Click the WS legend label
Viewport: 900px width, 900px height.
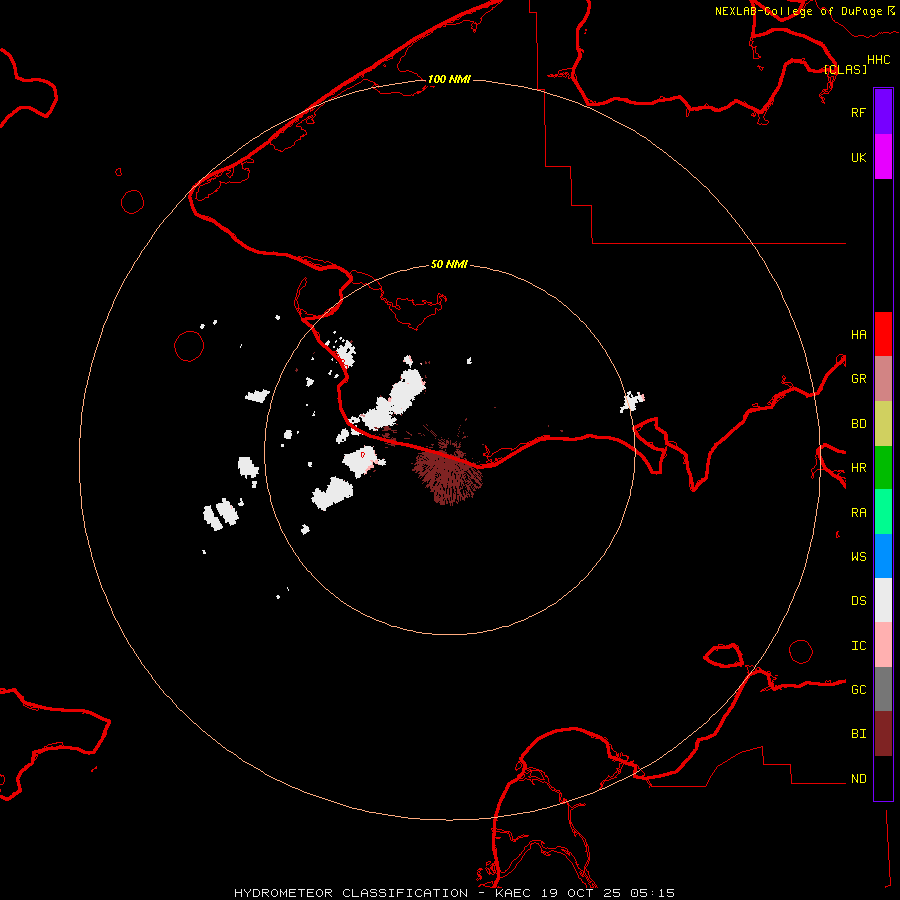[x=858, y=557]
